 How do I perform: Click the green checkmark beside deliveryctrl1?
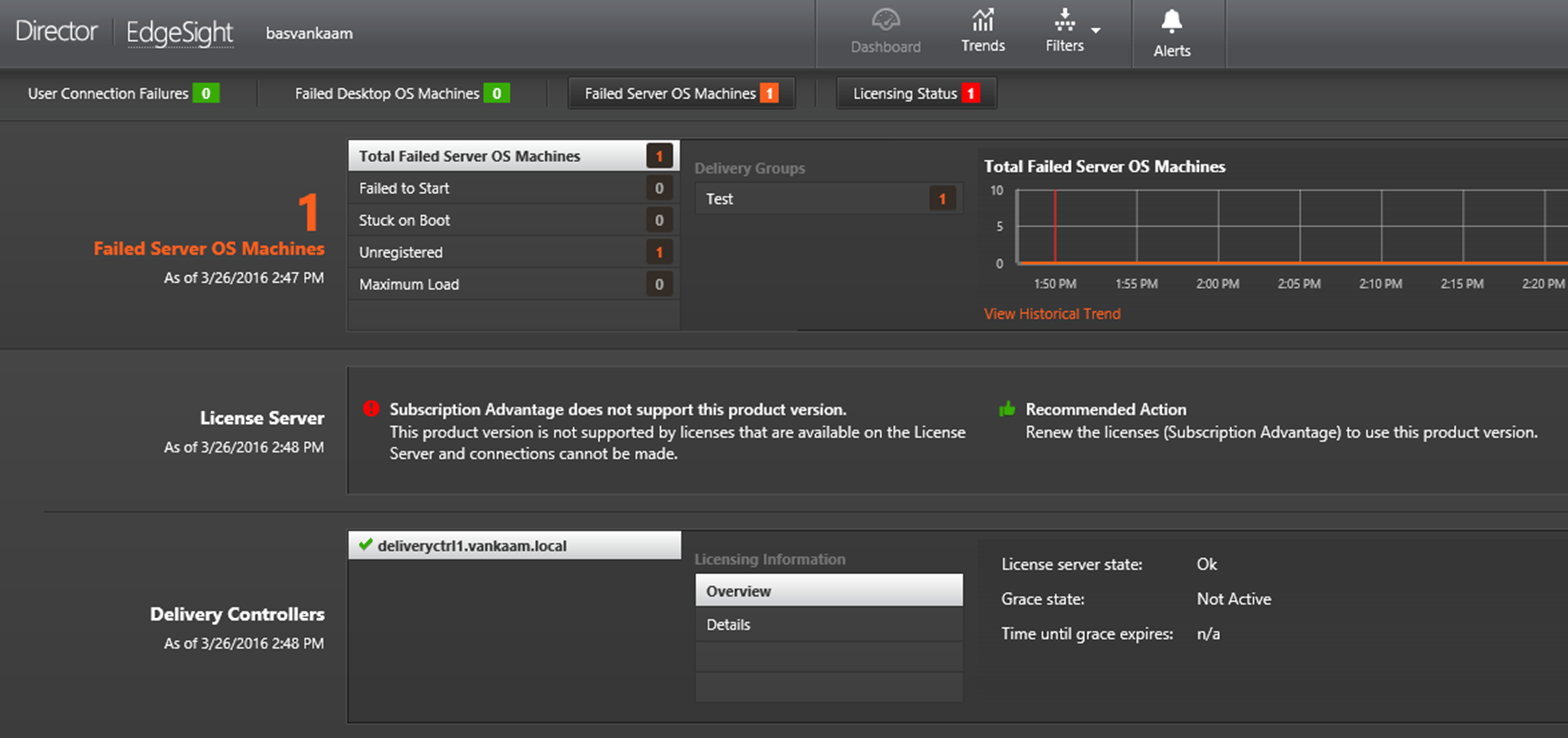point(365,545)
